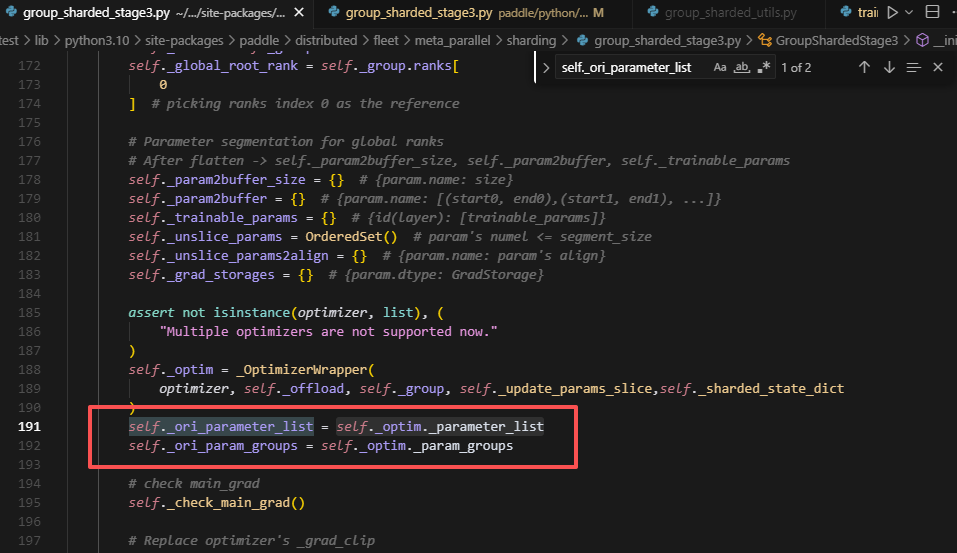Viewport: 957px width, 553px height.
Task: Toggle Match Case in find bar
Action: click(720, 67)
